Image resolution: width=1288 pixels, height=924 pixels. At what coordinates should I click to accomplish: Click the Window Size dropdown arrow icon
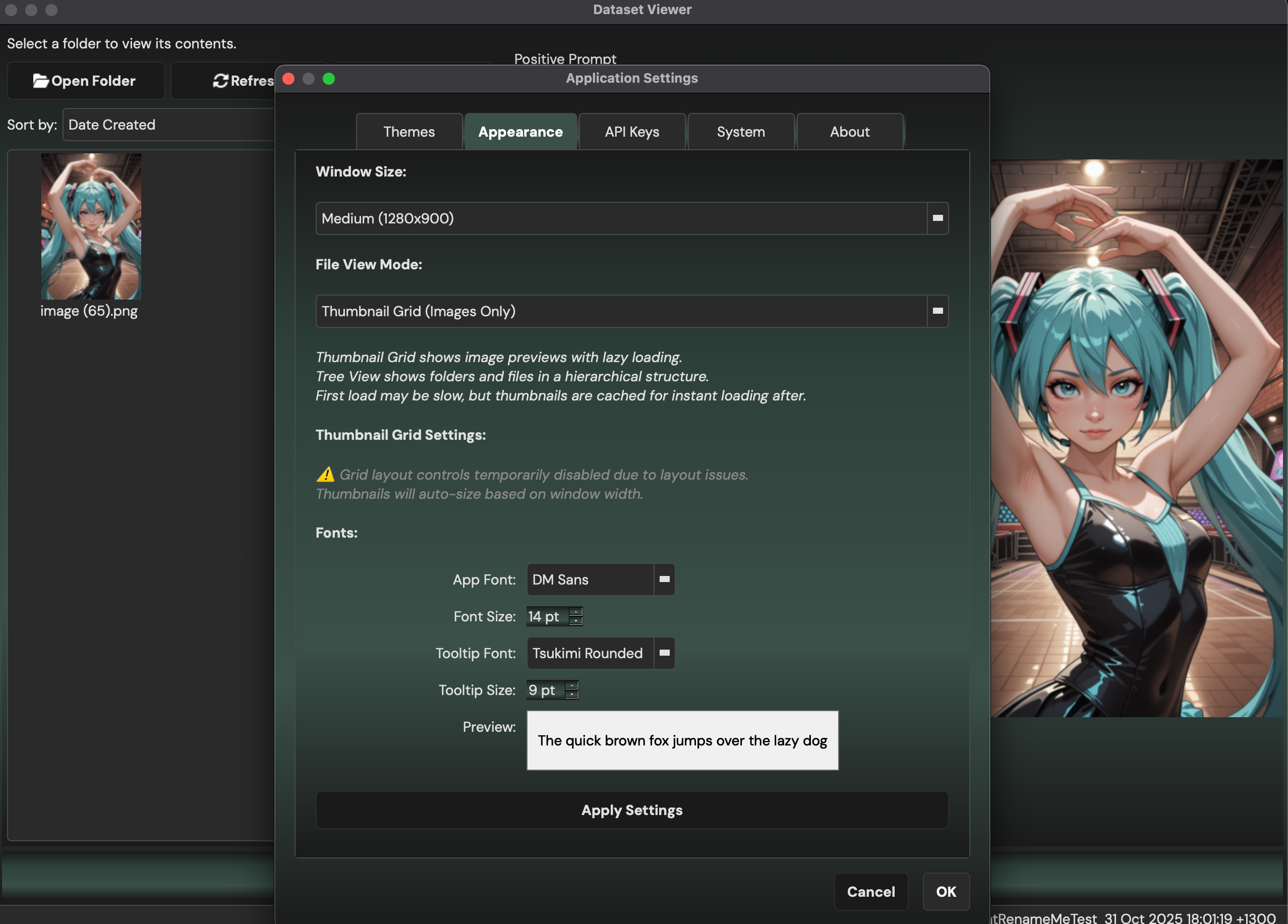937,218
